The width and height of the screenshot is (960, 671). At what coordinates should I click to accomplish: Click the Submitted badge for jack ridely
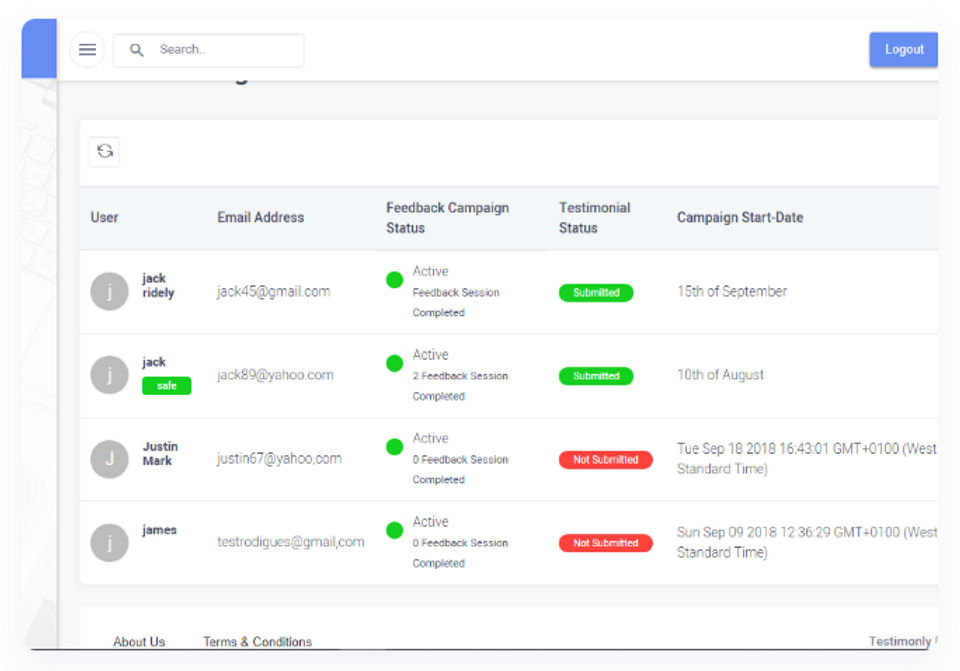(x=596, y=293)
